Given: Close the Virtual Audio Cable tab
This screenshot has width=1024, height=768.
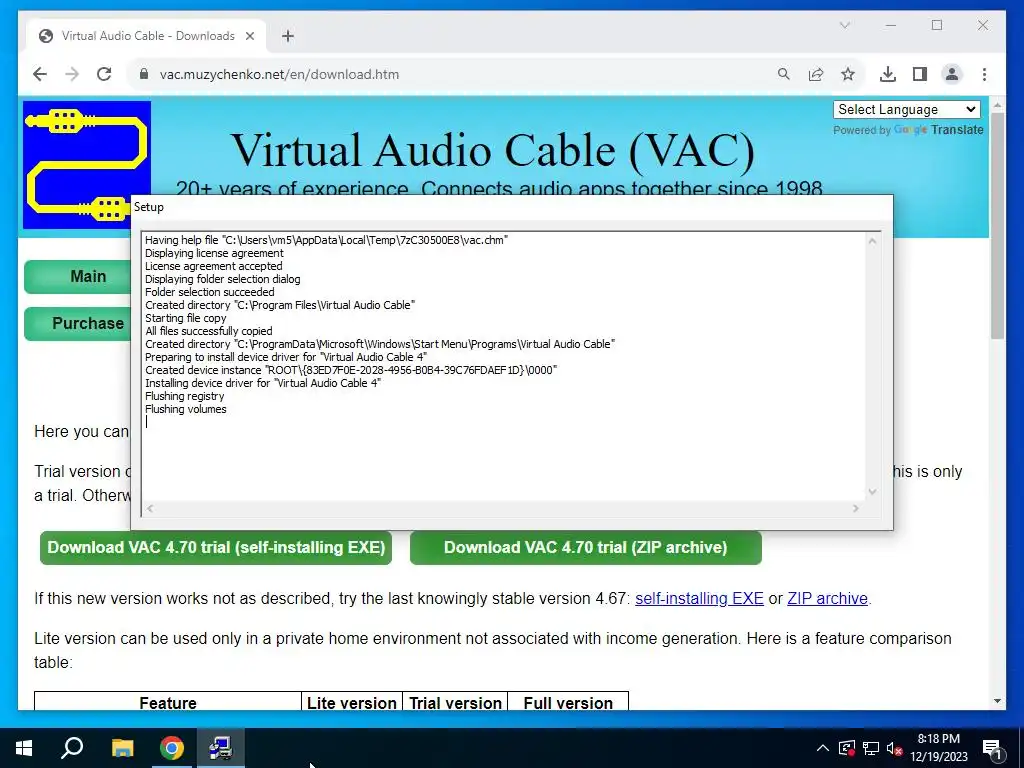Looking at the screenshot, I should [x=249, y=37].
